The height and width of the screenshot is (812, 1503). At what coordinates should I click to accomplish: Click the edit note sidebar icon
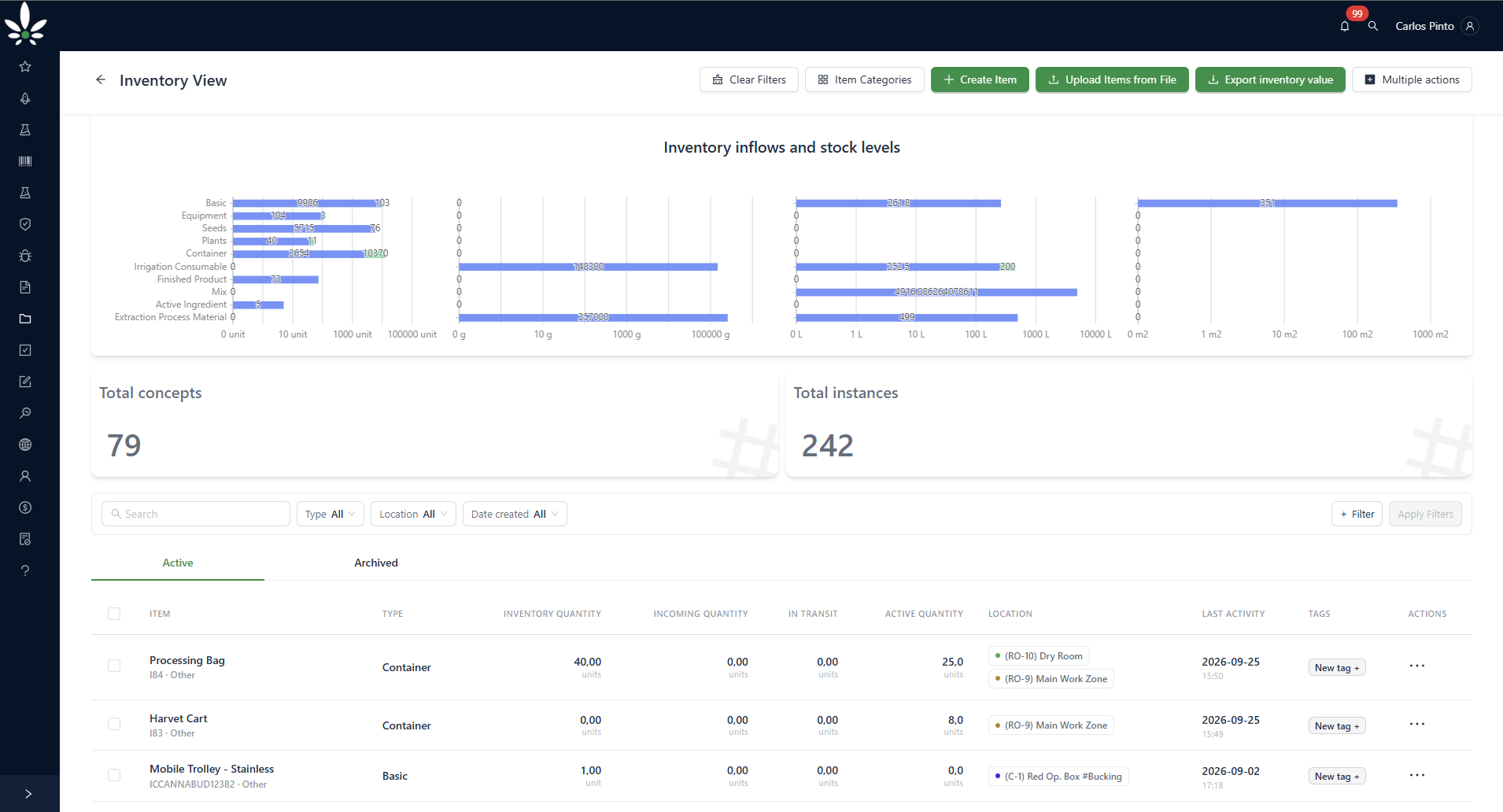25,382
